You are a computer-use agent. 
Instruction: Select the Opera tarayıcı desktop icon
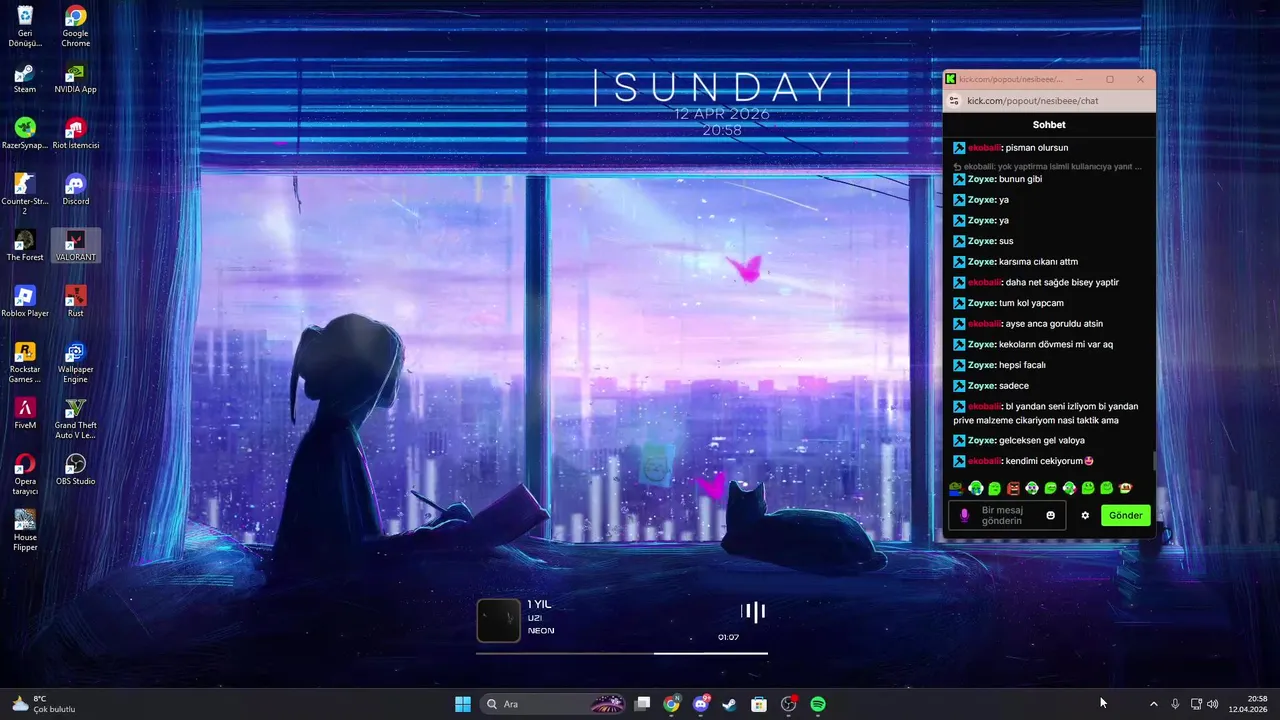pos(25,474)
